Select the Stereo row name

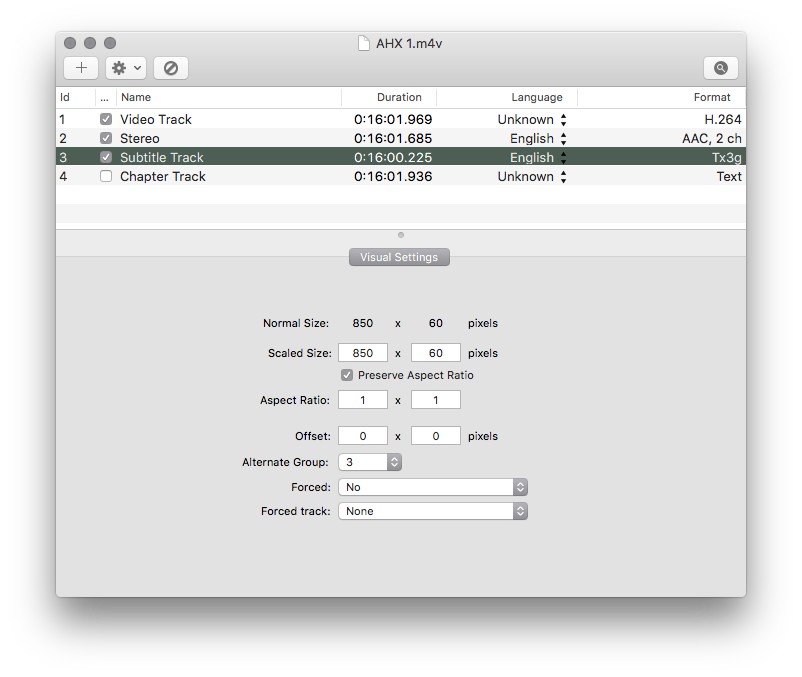[140, 139]
